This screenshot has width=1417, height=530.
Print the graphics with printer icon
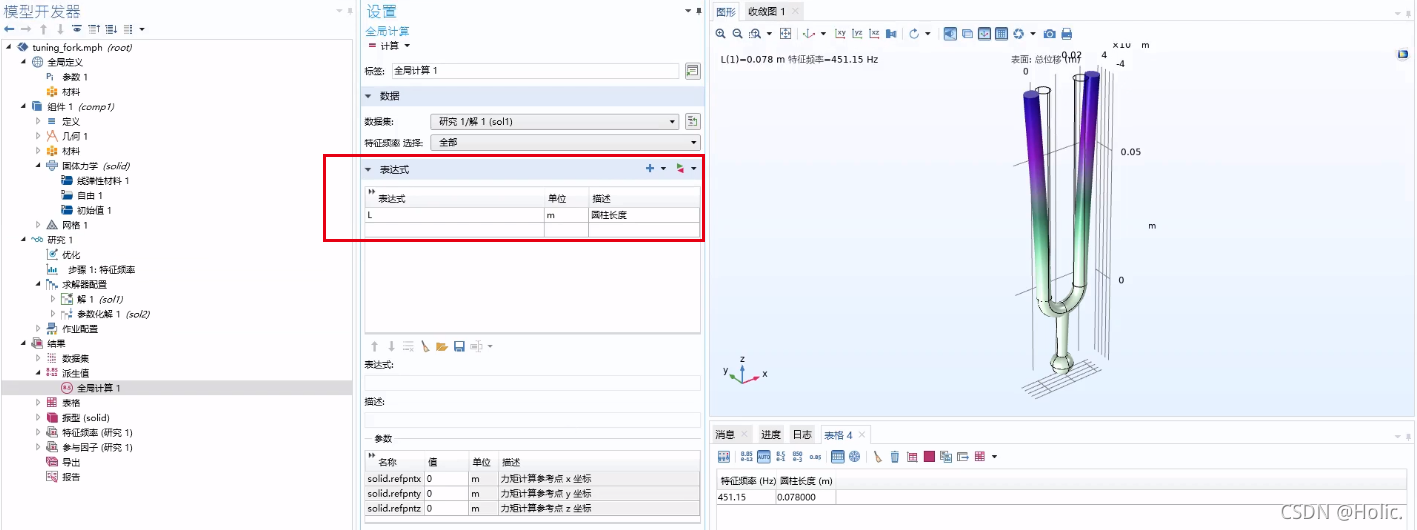(x=1066, y=33)
